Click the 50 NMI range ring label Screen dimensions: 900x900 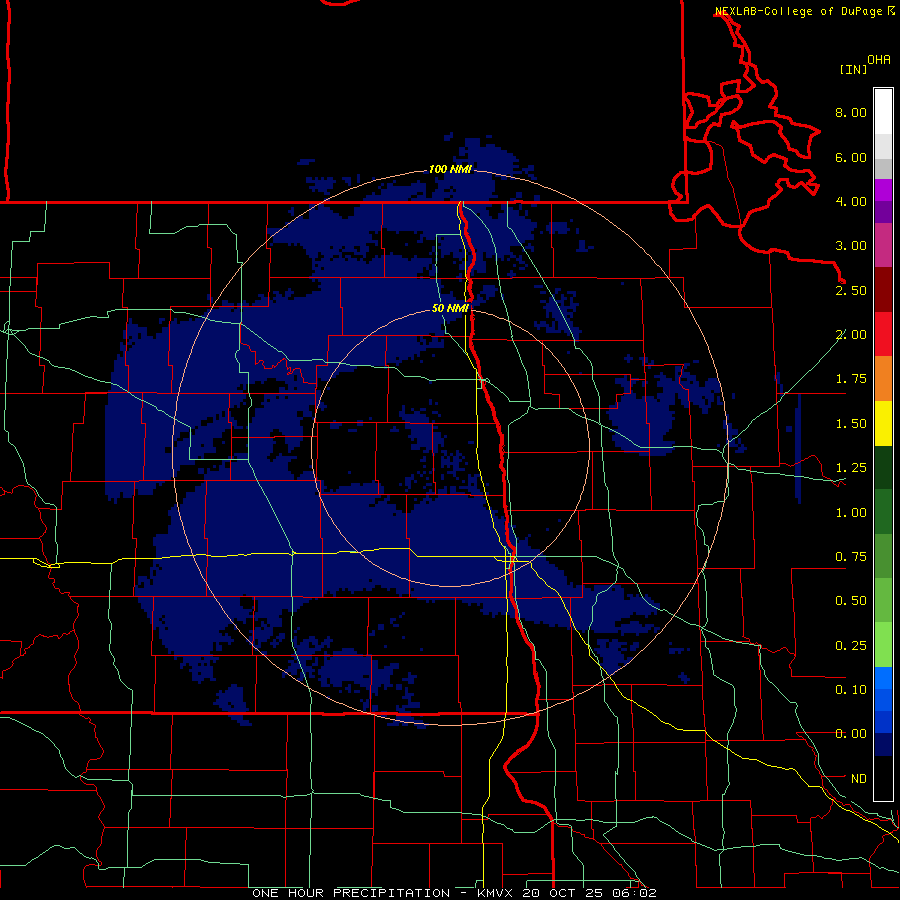tap(450, 309)
